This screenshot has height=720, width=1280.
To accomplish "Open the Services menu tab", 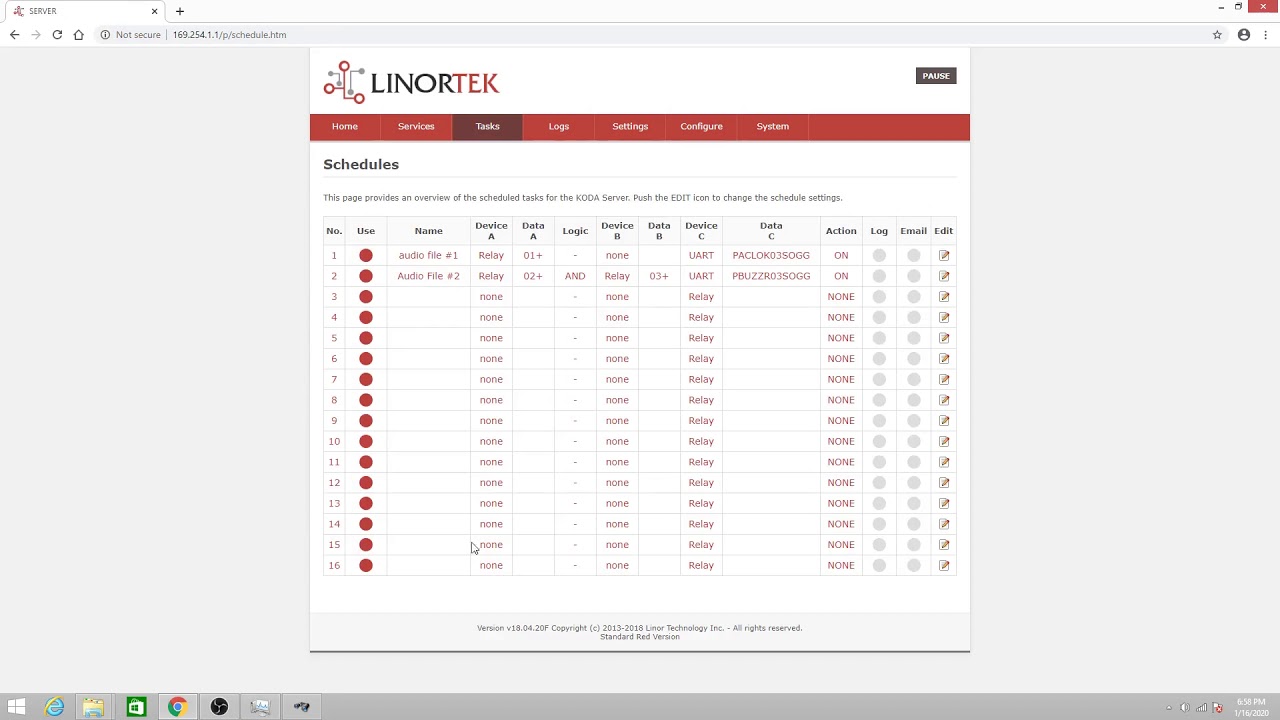I will [x=416, y=127].
